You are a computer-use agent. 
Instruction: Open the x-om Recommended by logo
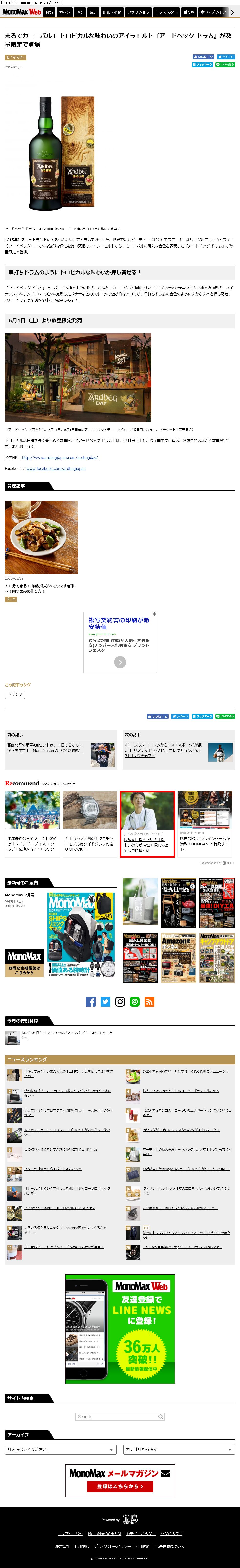tap(229, 863)
